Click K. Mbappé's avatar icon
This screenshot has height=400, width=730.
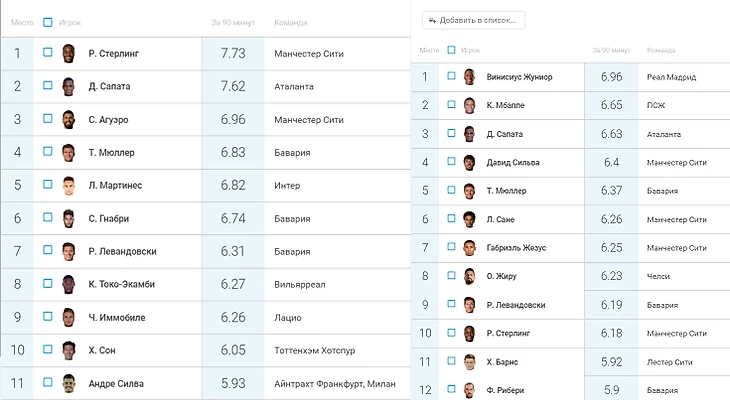pyautogui.click(x=469, y=105)
